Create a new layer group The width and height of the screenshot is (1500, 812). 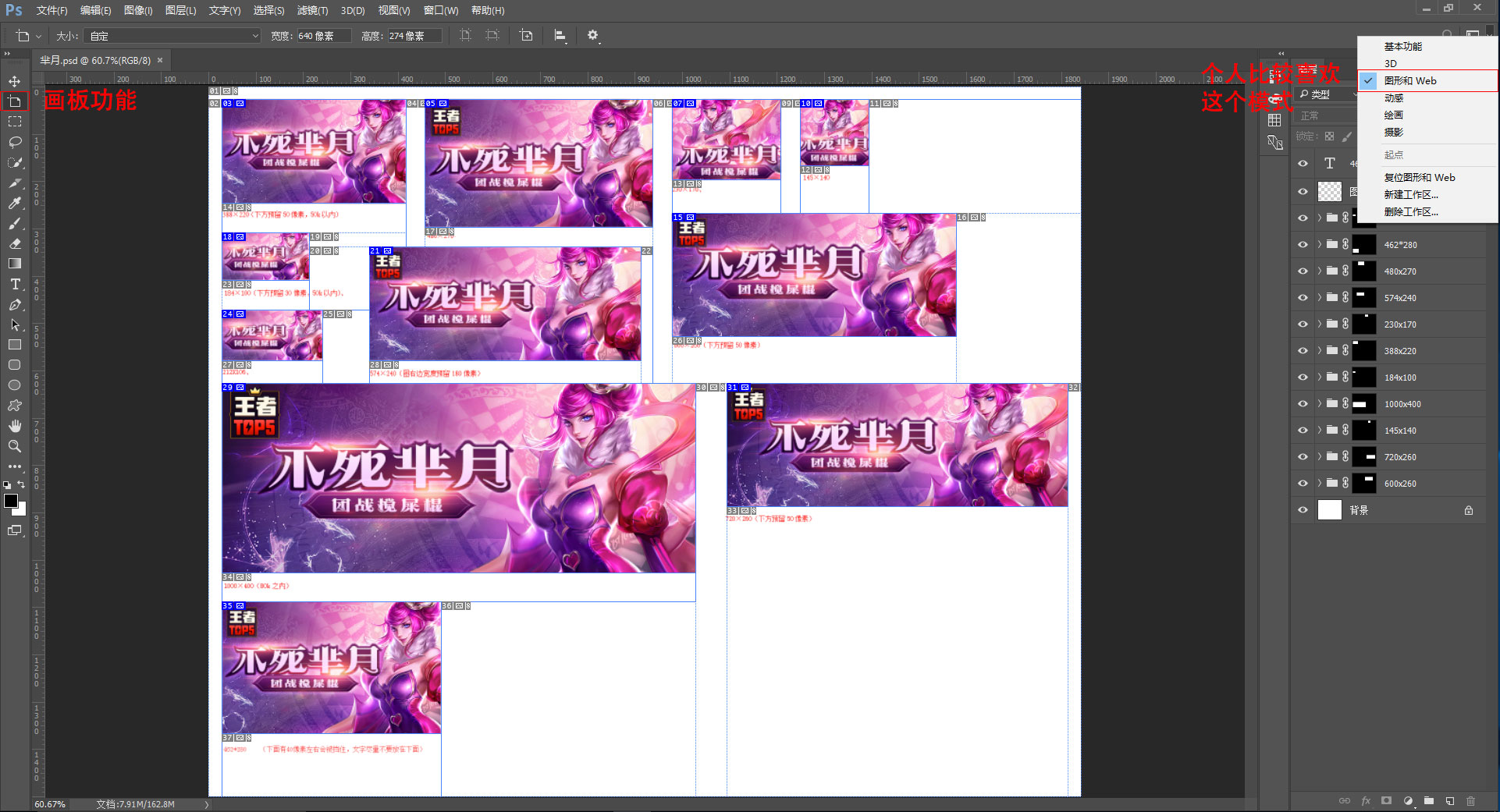(1428, 800)
